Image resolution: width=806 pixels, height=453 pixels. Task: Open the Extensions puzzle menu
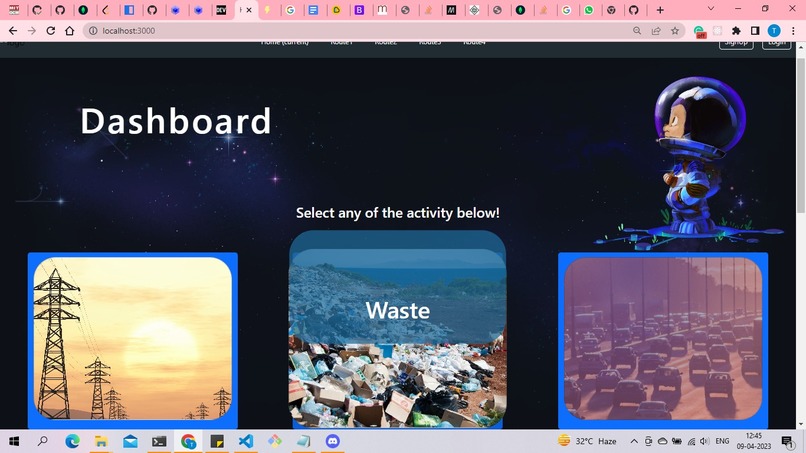(736, 31)
